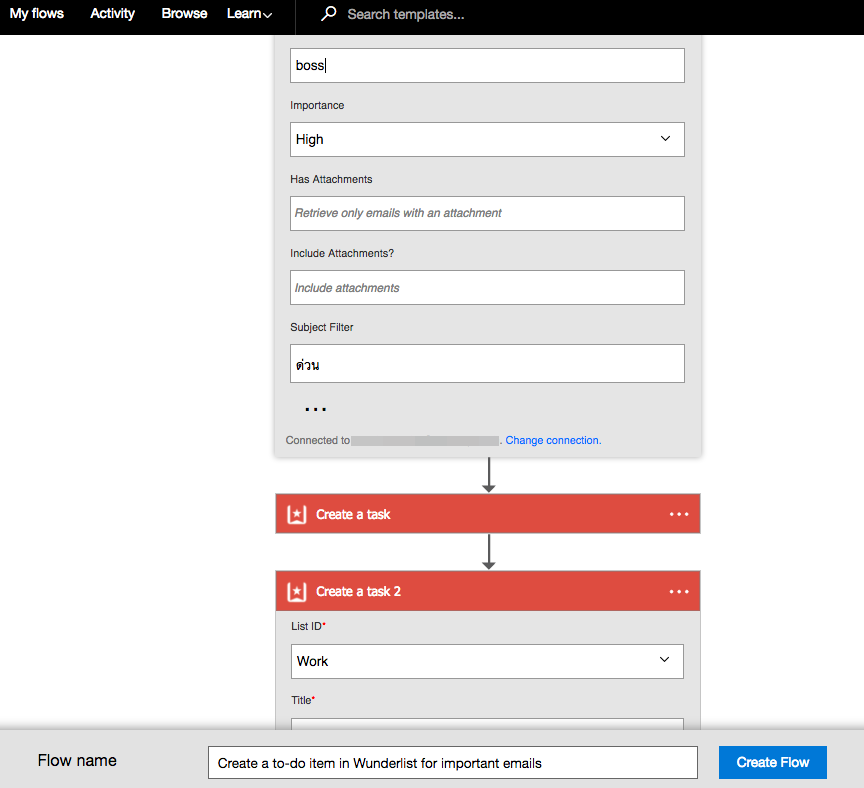Click the Wunderlist icon on Create a task

[x=296, y=514]
